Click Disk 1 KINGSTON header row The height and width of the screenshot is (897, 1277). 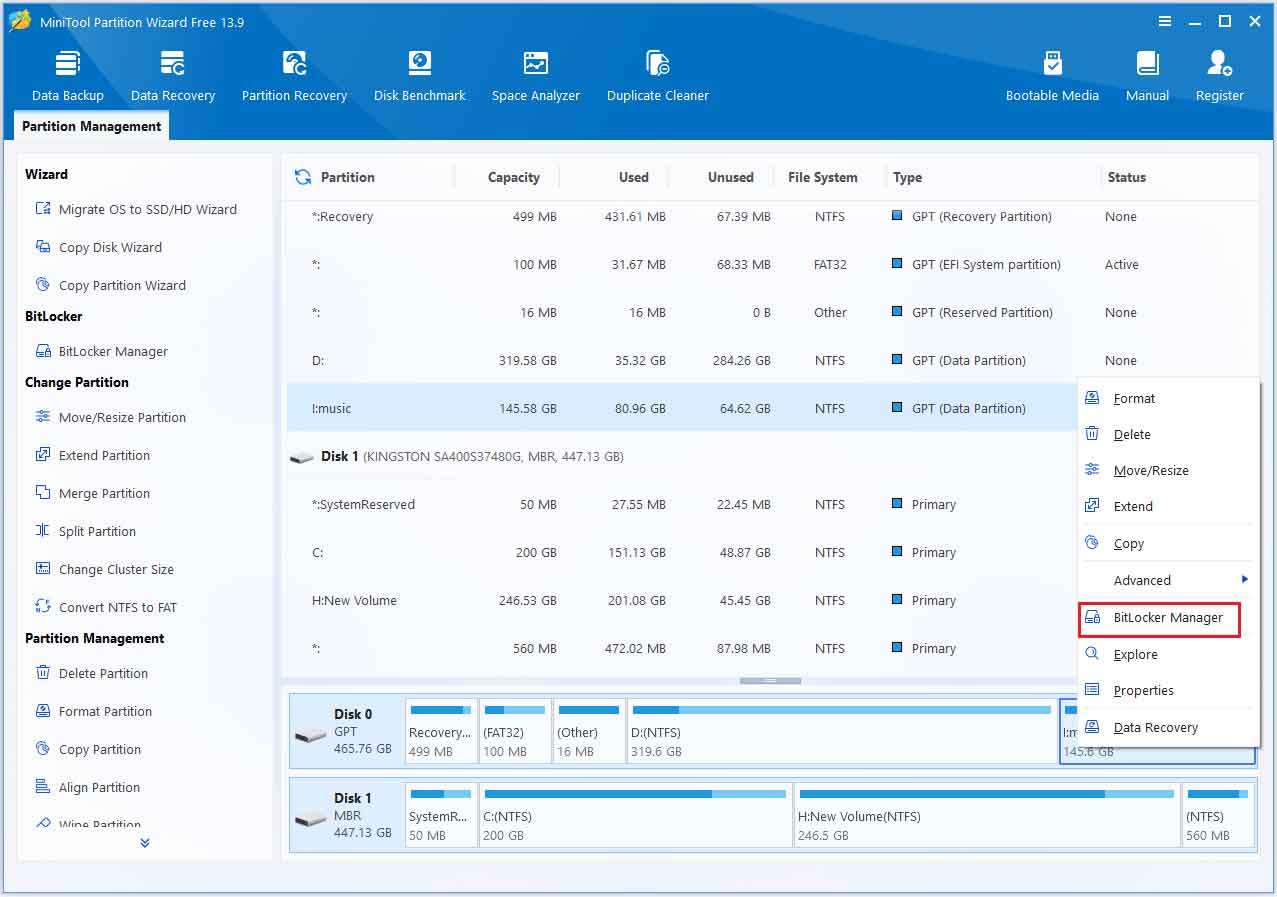tap(682, 456)
